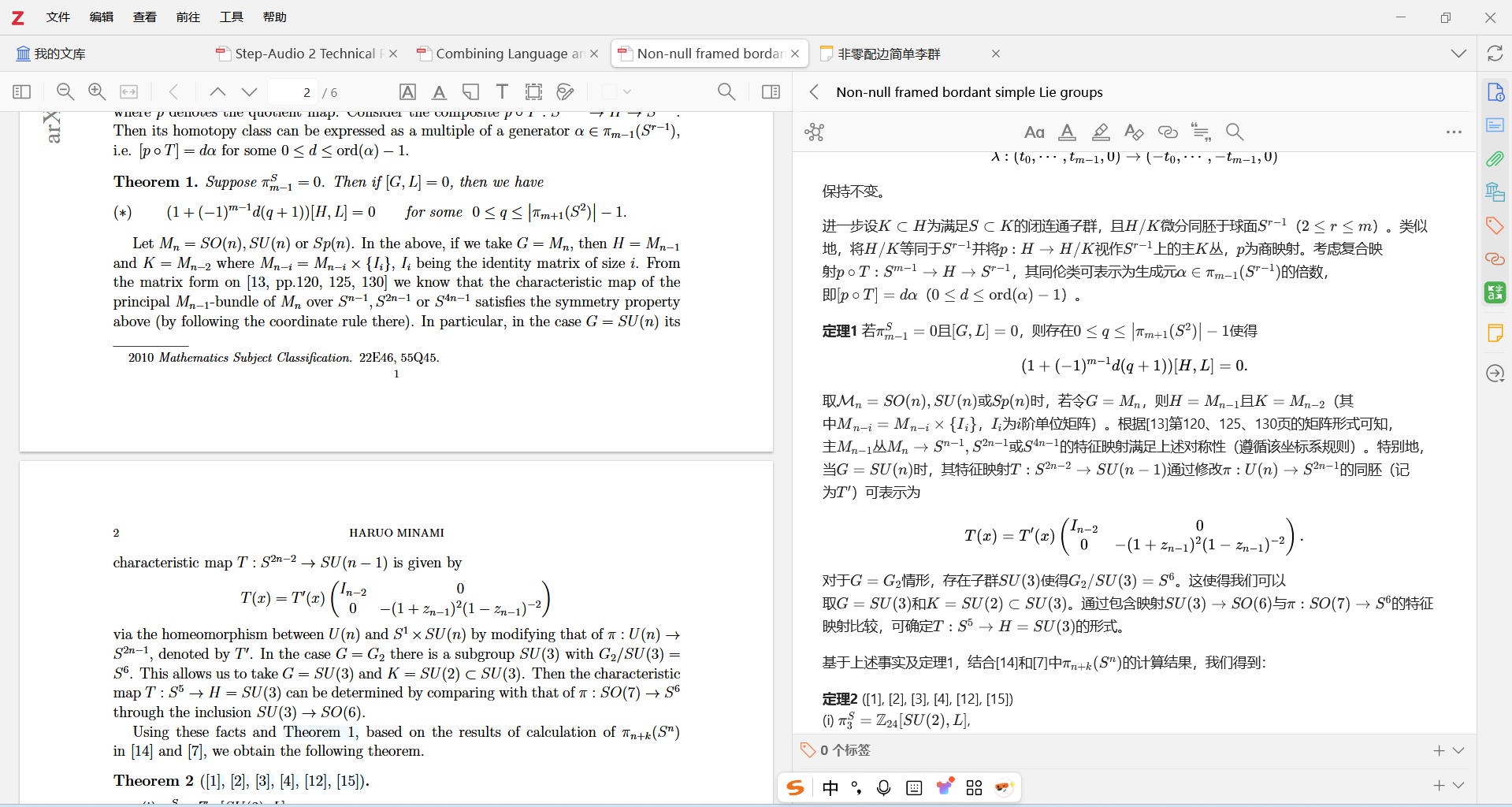Open attachments section in sidebar
This screenshot has height=807, width=1512.
click(1495, 158)
